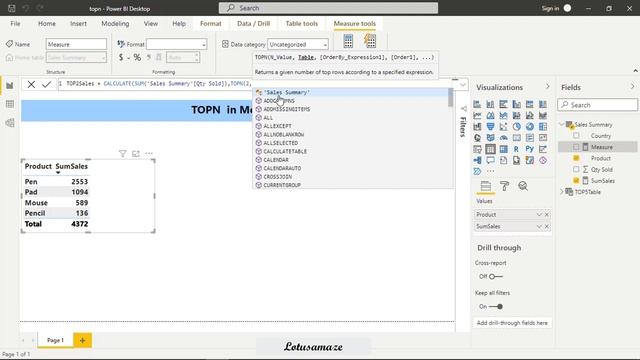Open the Page 1 report tab

tap(55, 340)
